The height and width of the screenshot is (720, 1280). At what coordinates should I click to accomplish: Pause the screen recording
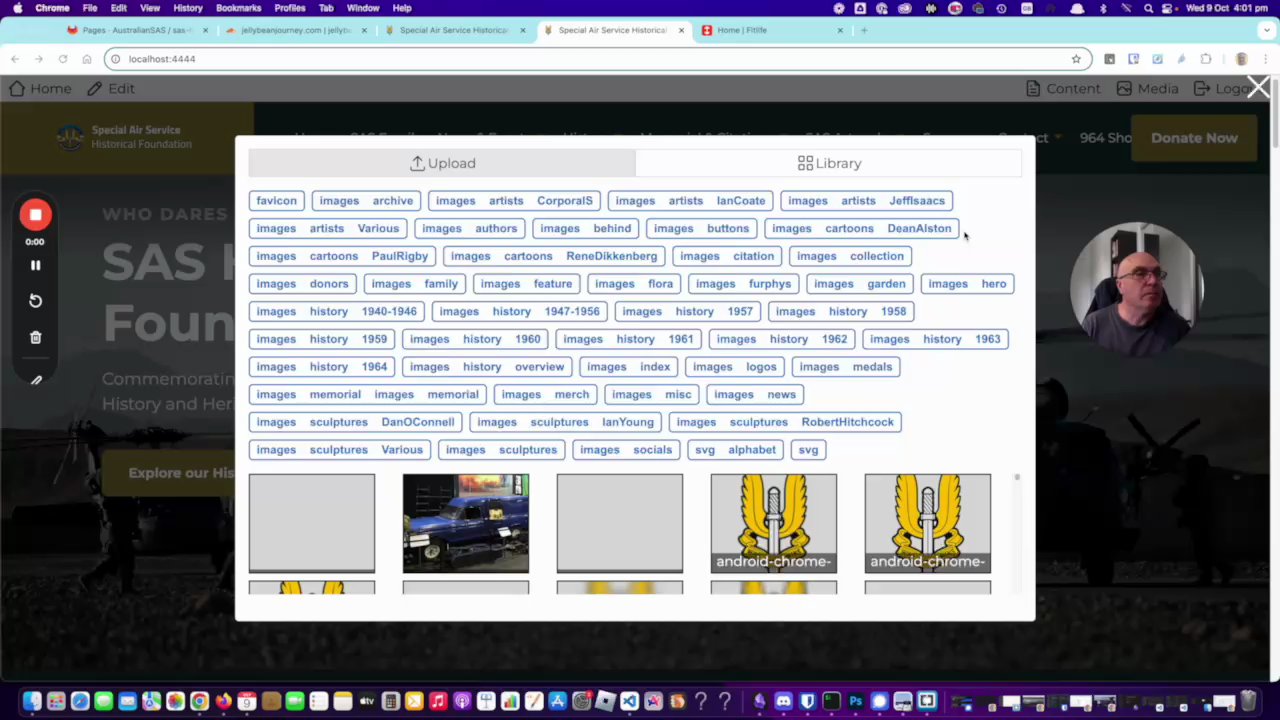tap(35, 265)
